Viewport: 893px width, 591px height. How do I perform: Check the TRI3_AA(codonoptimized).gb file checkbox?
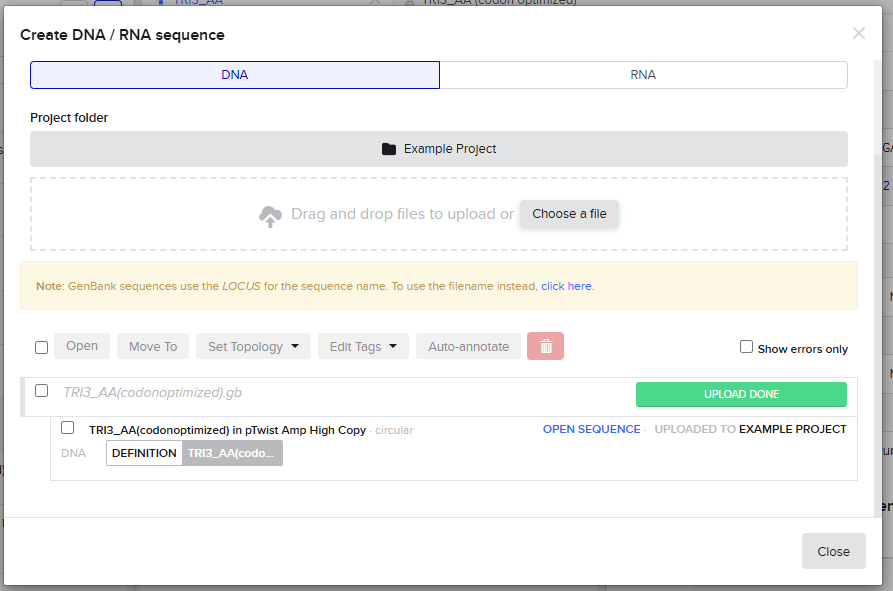click(41, 391)
